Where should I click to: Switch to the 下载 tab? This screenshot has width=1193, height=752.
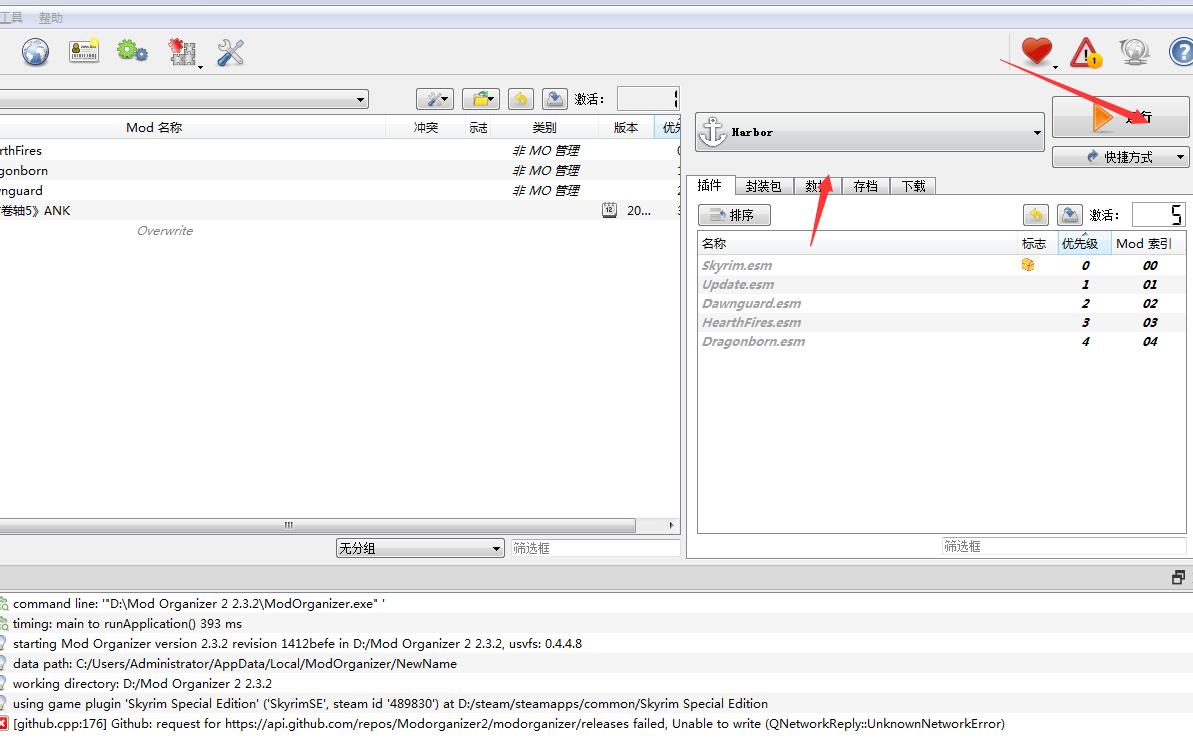pos(913,186)
